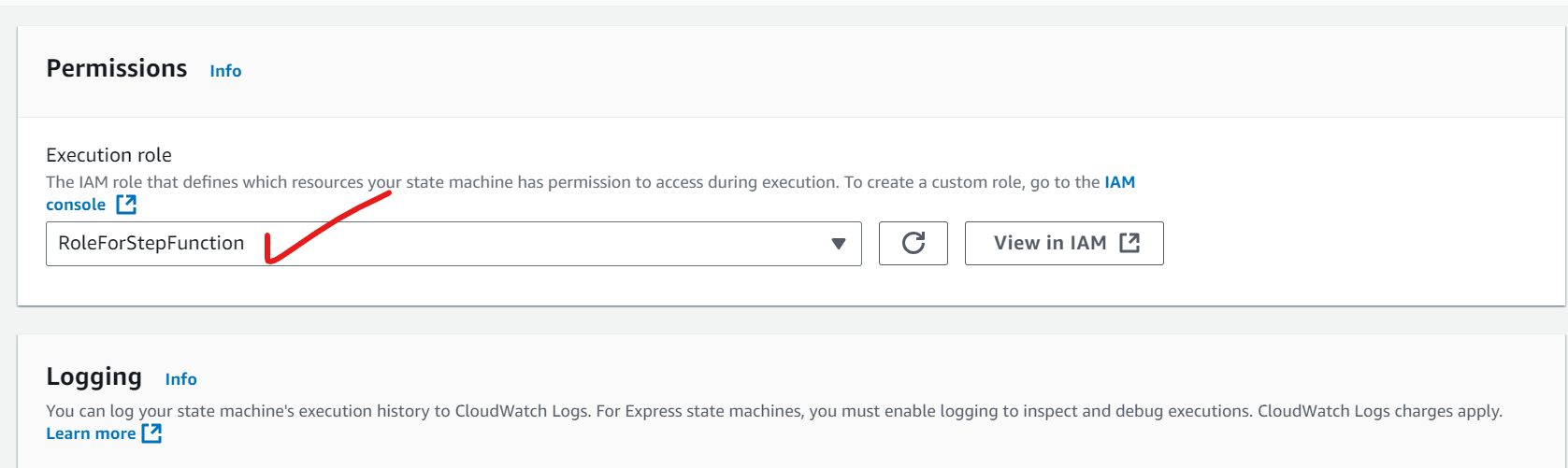Screen dimensions: 1568x468
Task: Click the Execution role field label
Action: pos(108,155)
